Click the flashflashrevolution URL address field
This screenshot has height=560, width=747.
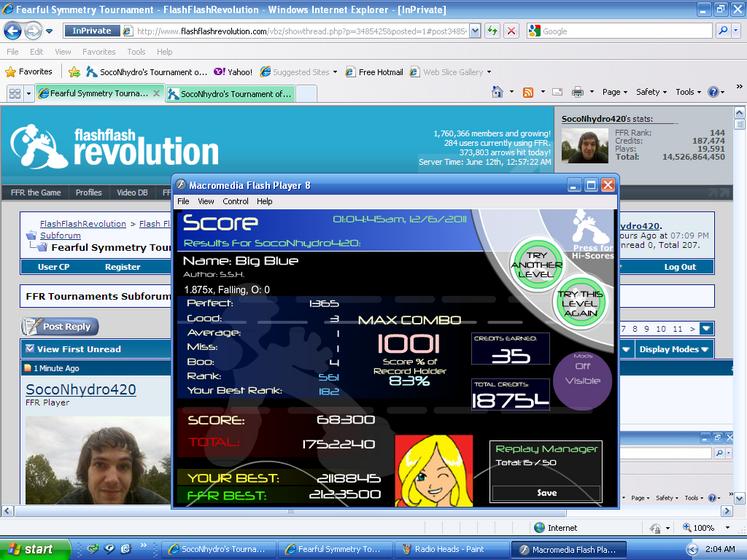click(302, 31)
